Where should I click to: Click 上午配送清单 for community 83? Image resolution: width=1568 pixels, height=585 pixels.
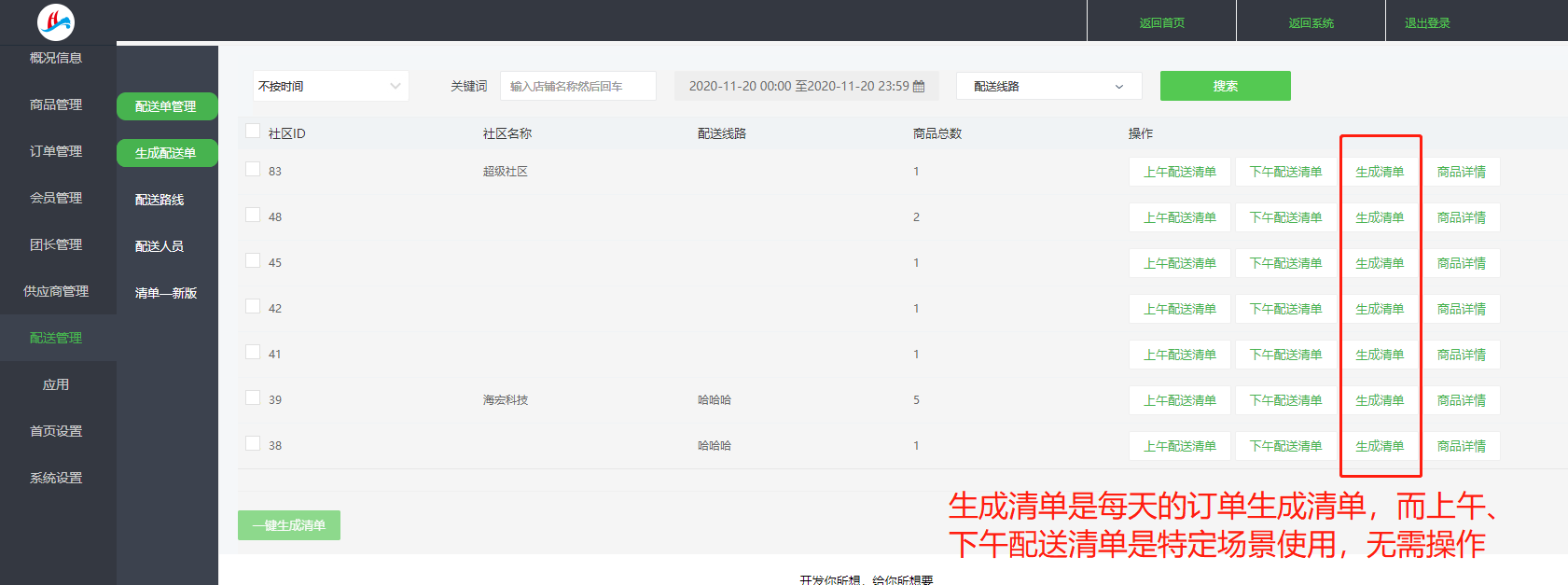tap(1180, 172)
